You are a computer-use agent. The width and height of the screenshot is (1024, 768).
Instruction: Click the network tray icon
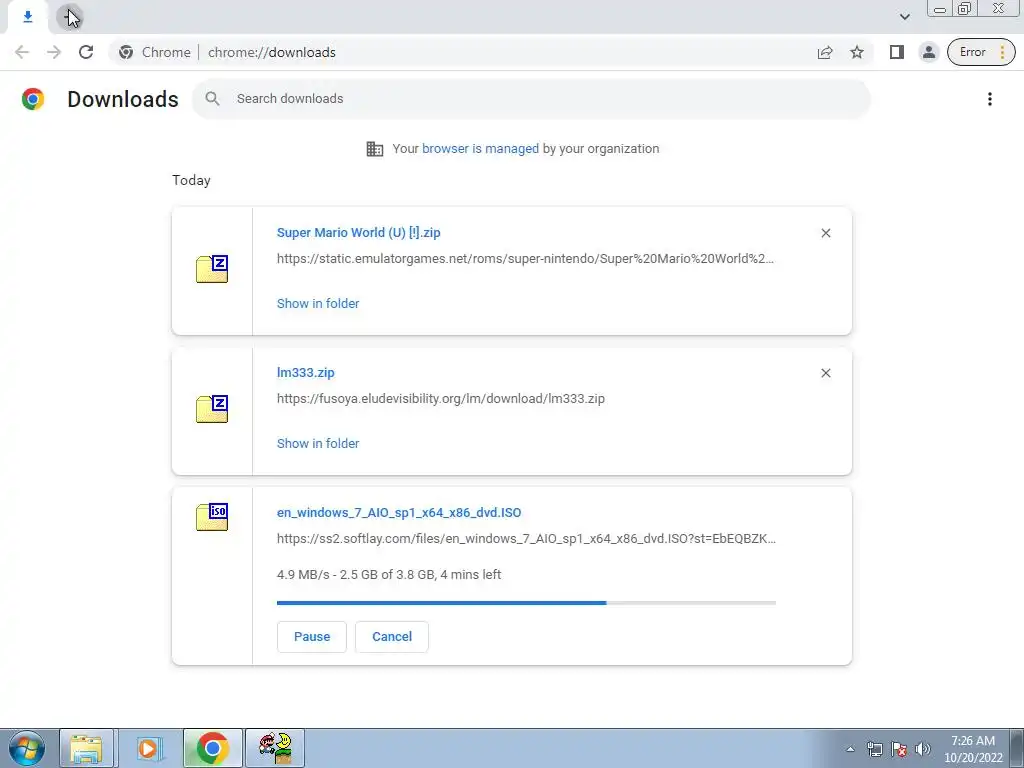[874, 749]
